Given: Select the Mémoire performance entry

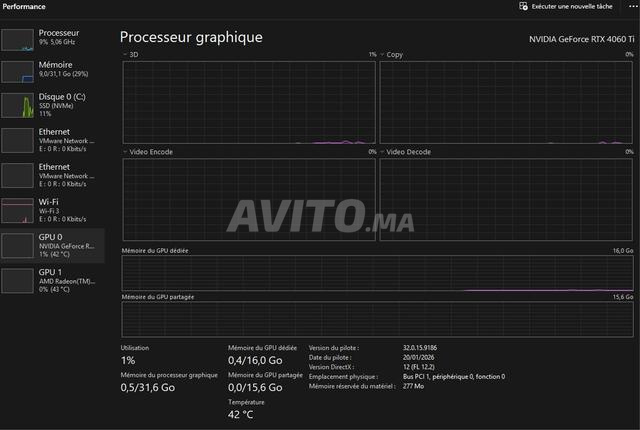Looking at the screenshot, I should 52,71.
